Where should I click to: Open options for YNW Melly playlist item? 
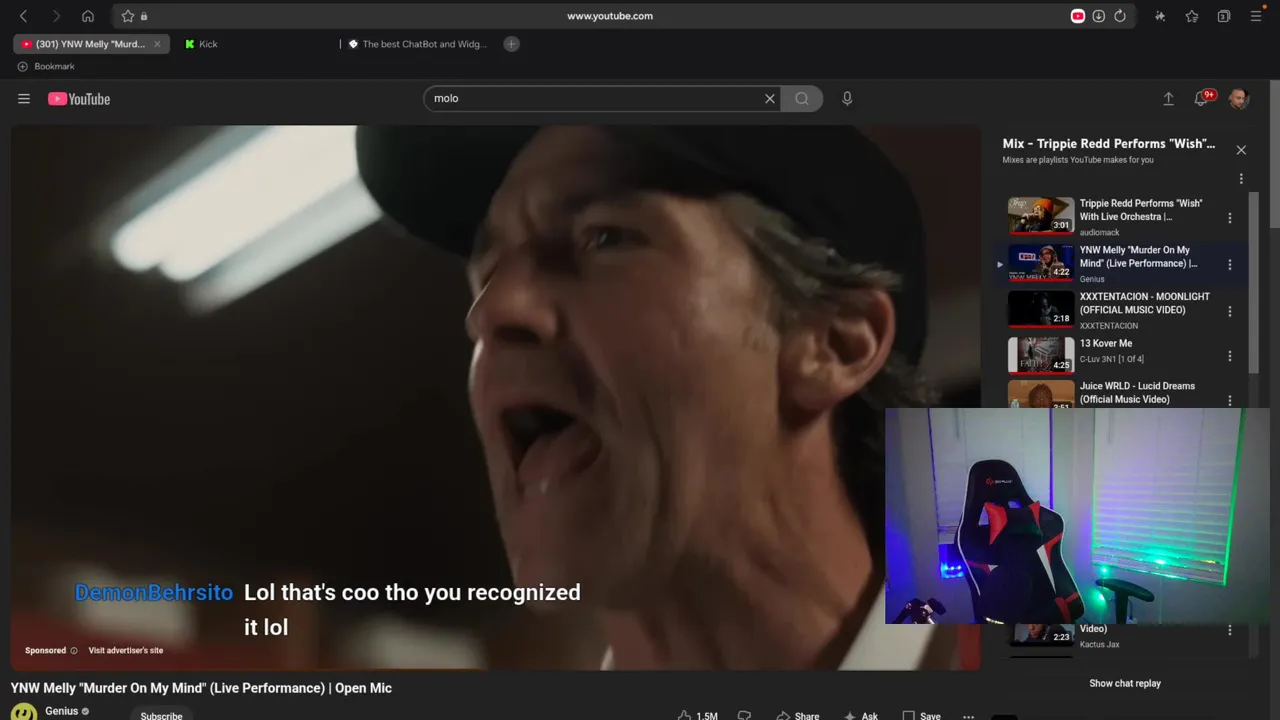click(1230, 265)
